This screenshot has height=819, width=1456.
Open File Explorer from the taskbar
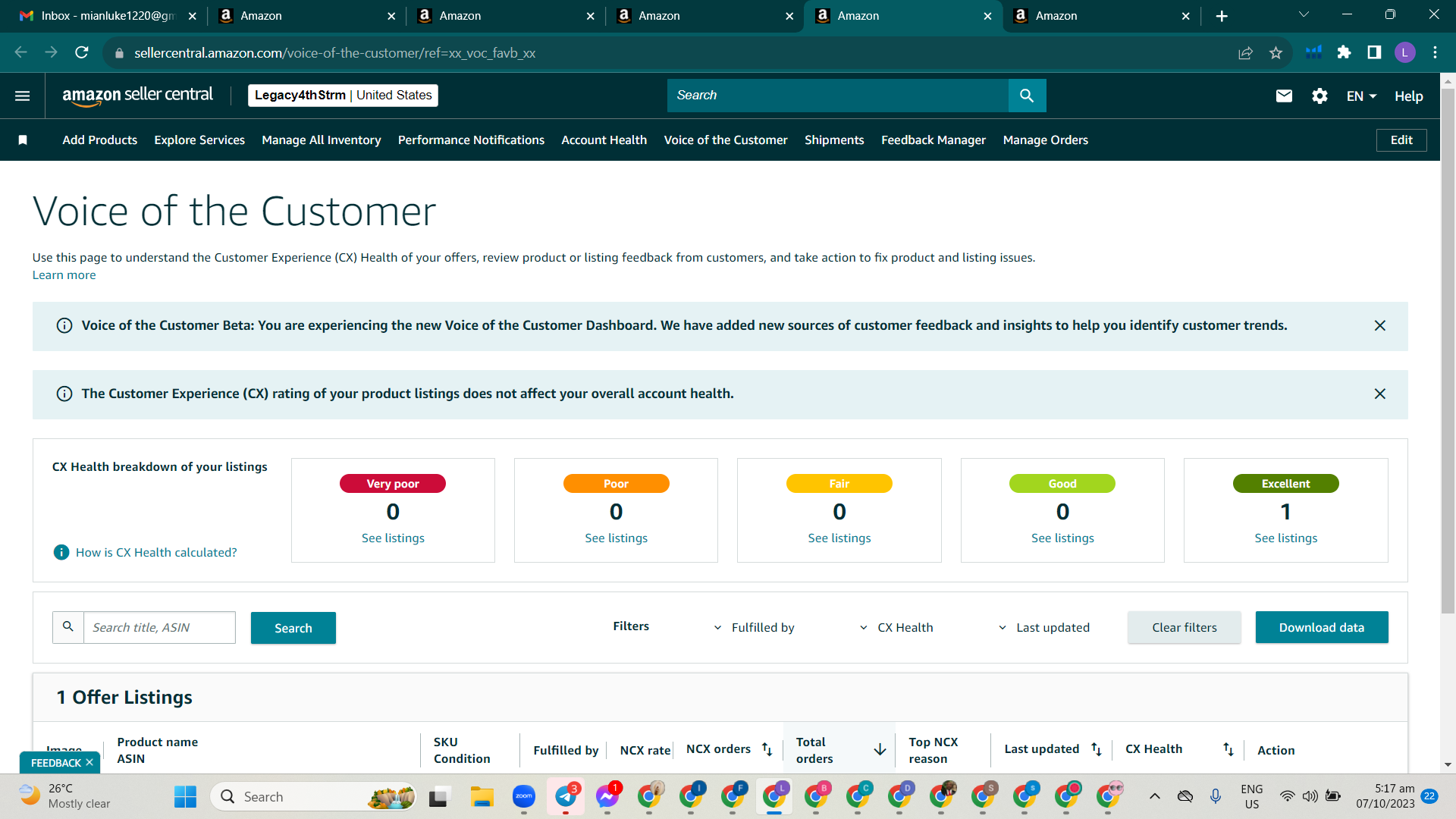[482, 796]
